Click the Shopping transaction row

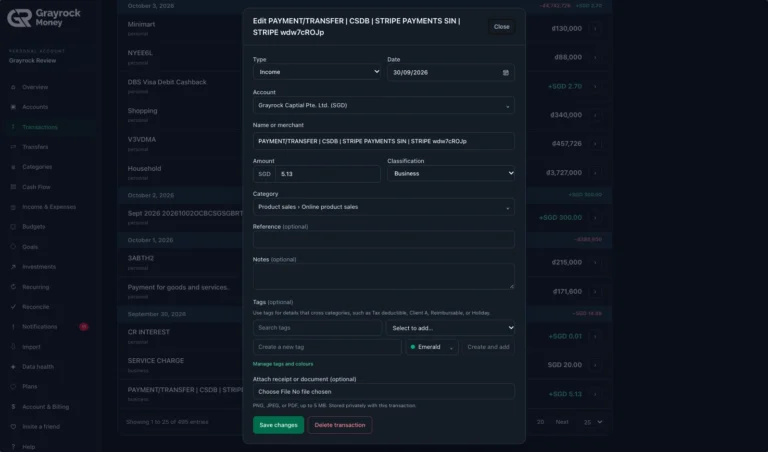(365, 115)
